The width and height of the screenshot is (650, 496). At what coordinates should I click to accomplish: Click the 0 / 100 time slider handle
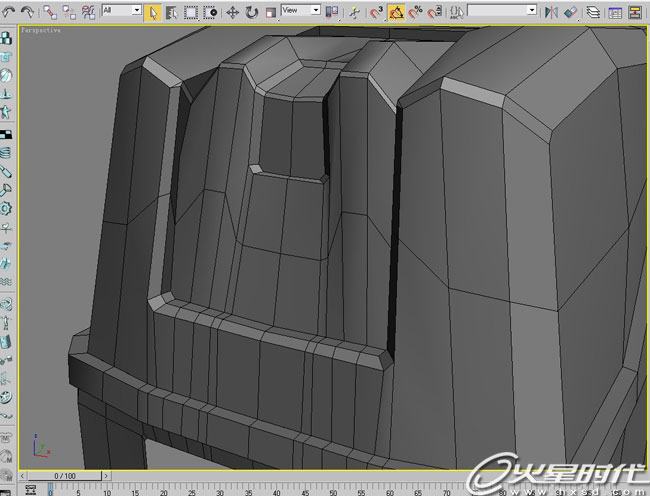coord(65,476)
